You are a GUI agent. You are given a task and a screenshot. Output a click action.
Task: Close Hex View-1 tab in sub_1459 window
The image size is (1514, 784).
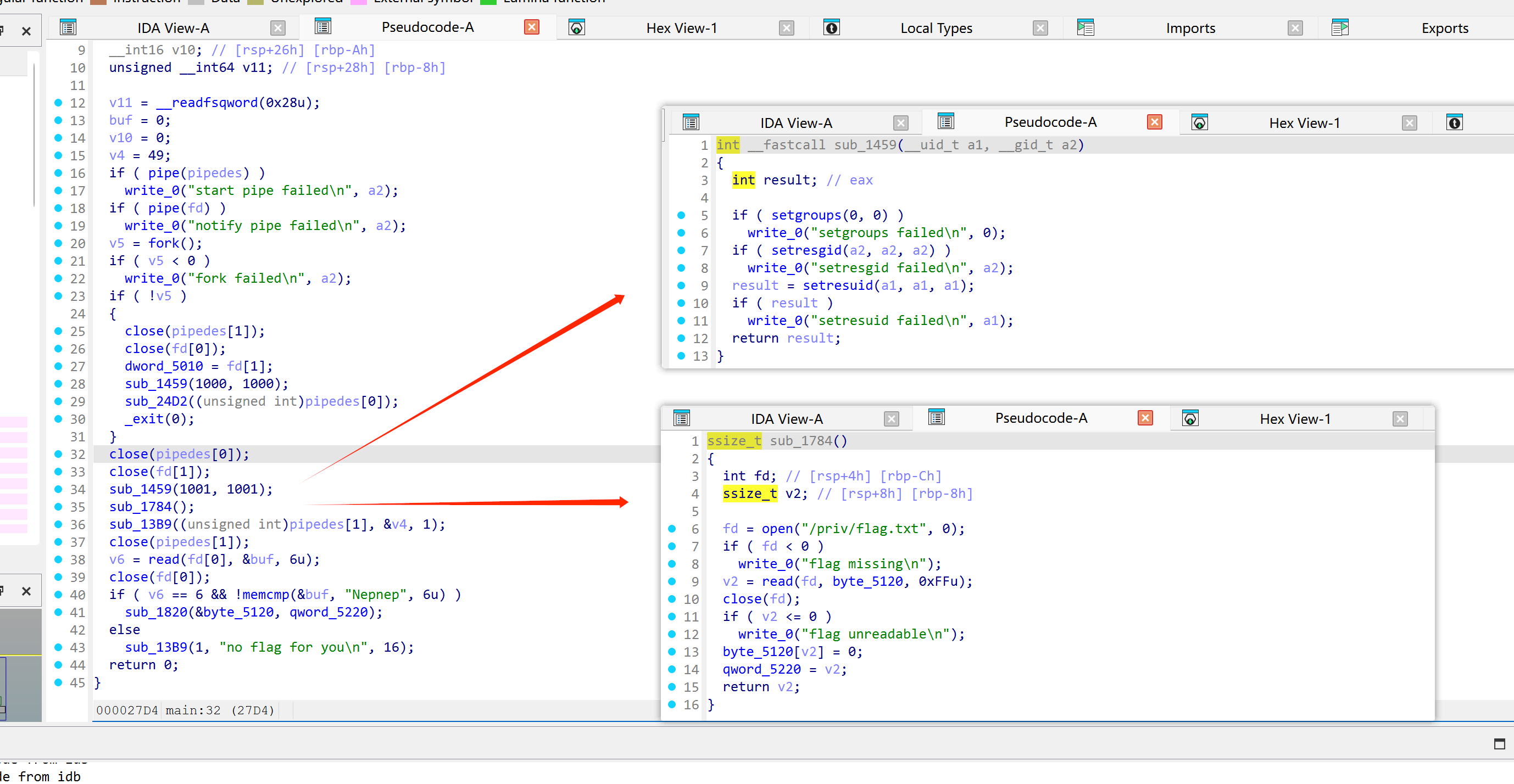[1409, 123]
